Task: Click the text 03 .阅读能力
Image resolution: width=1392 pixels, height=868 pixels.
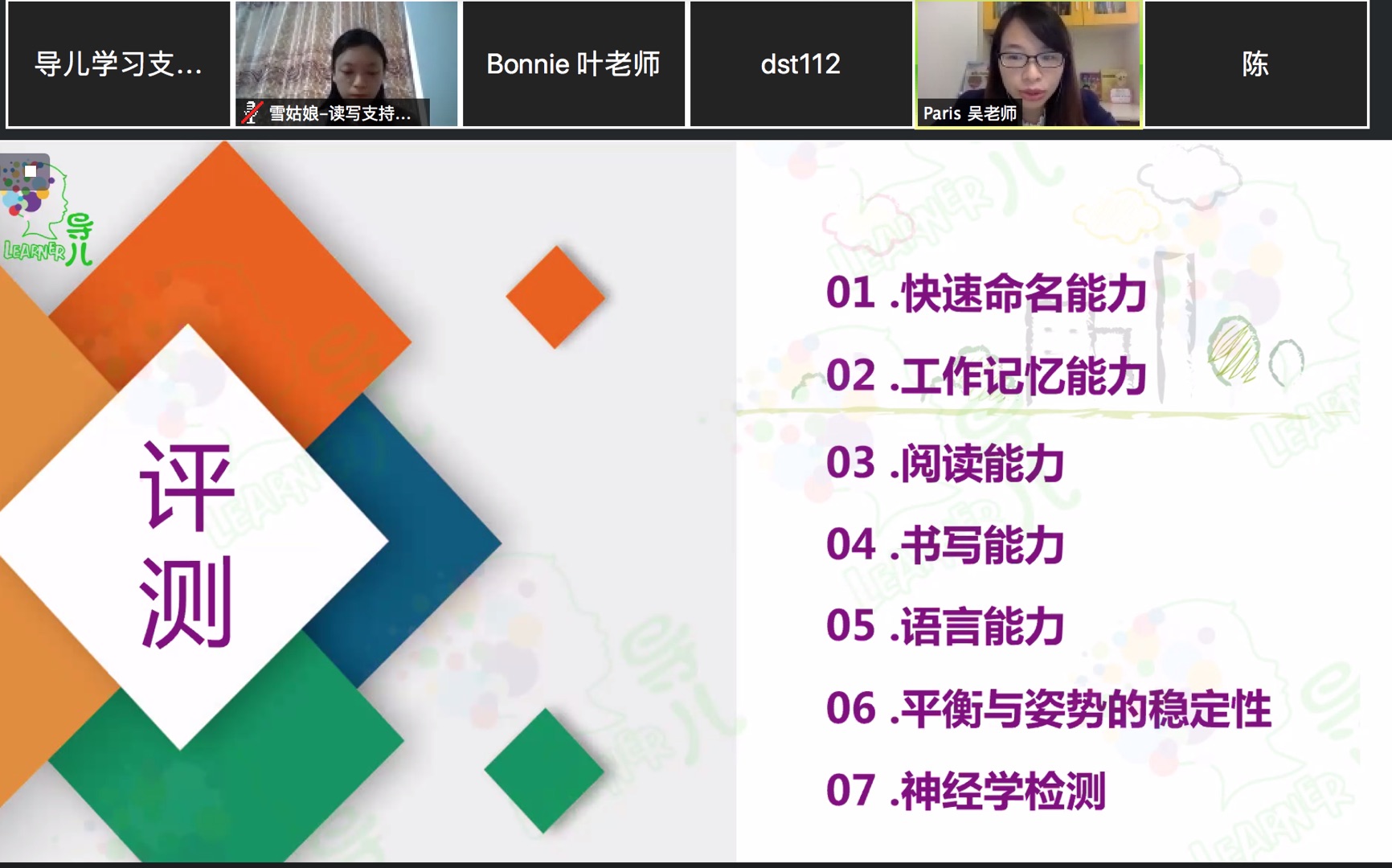Action: (945, 463)
